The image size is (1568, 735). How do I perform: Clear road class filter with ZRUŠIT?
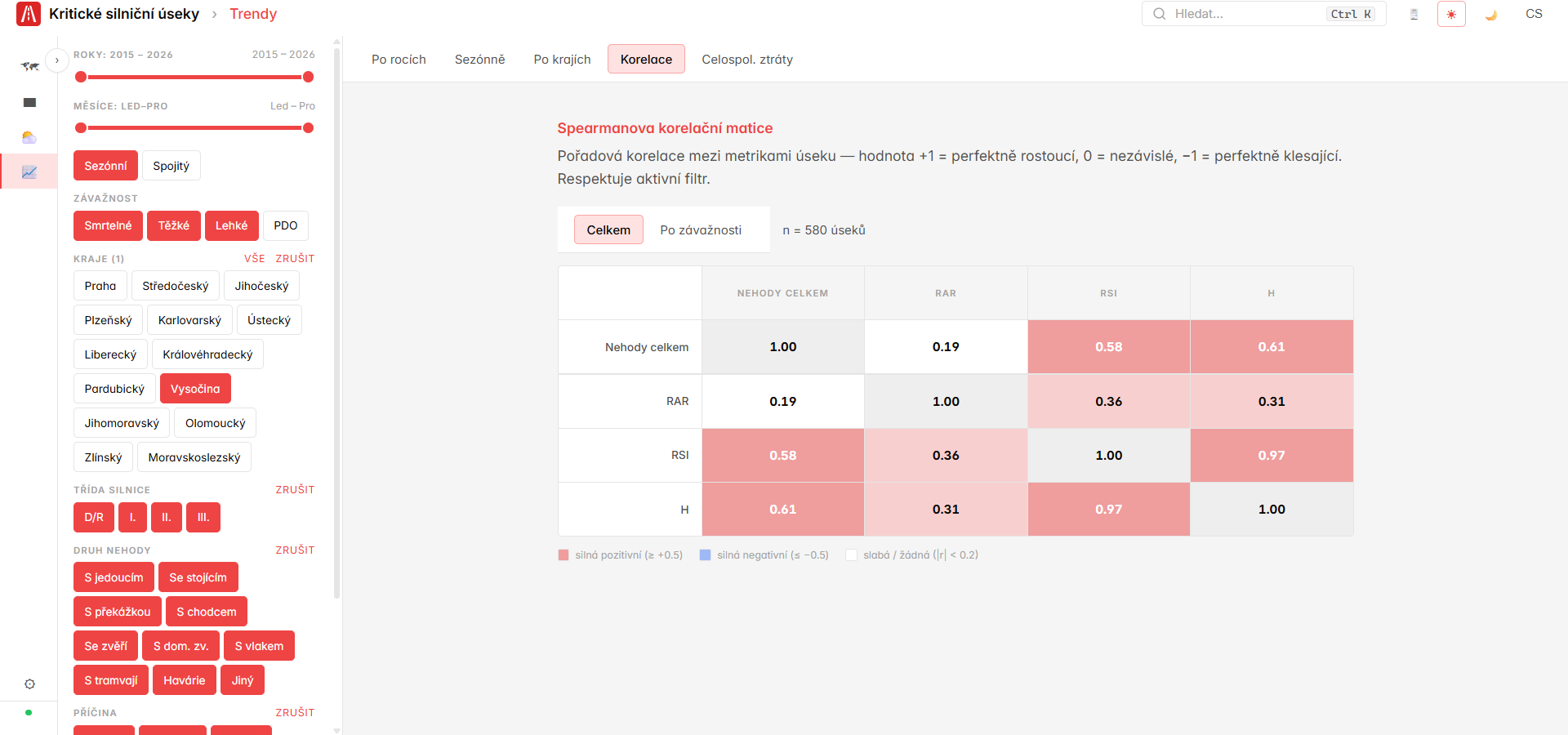[295, 489]
